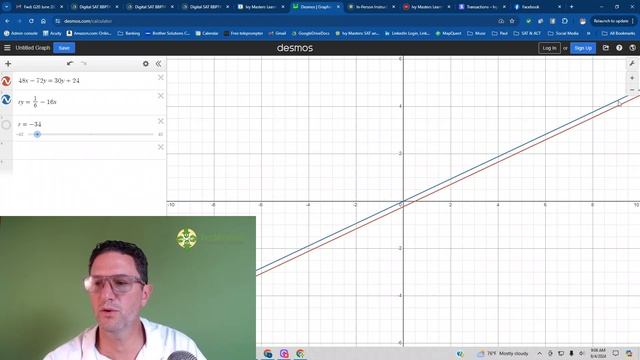Click the browser Reload button
The image size is (640, 360).
(31, 21)
